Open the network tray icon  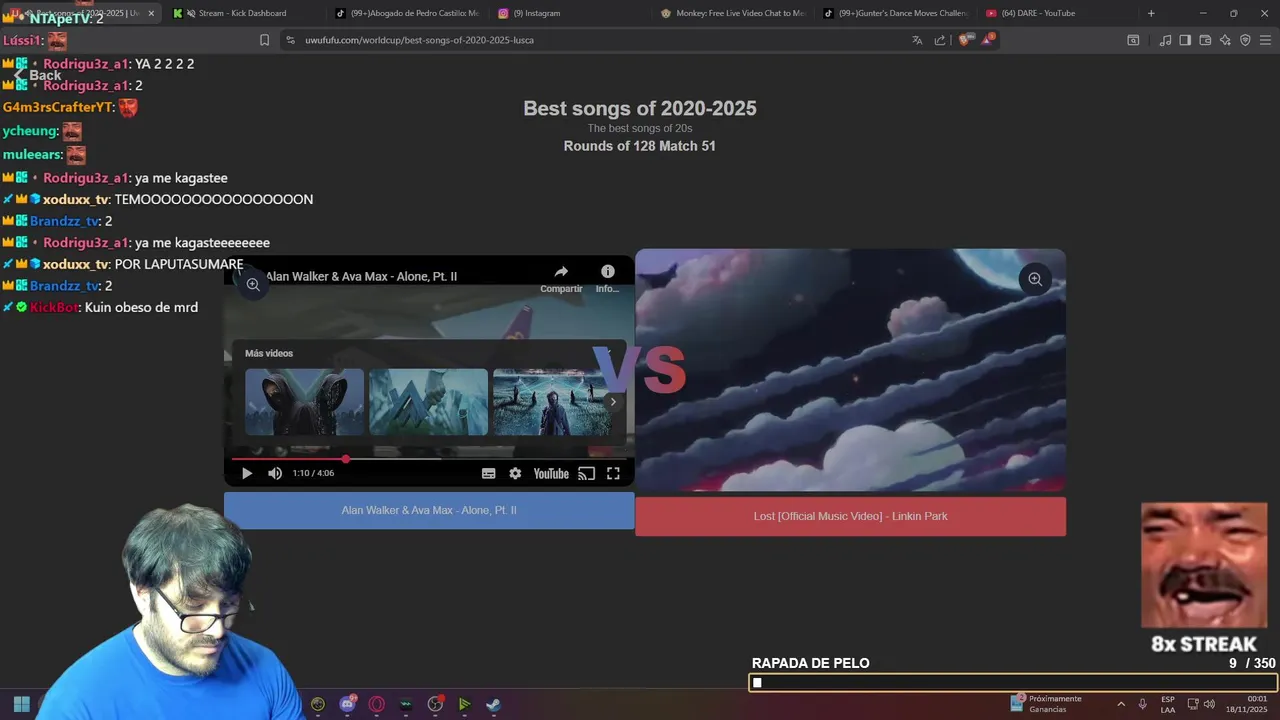coord(1193,704)
